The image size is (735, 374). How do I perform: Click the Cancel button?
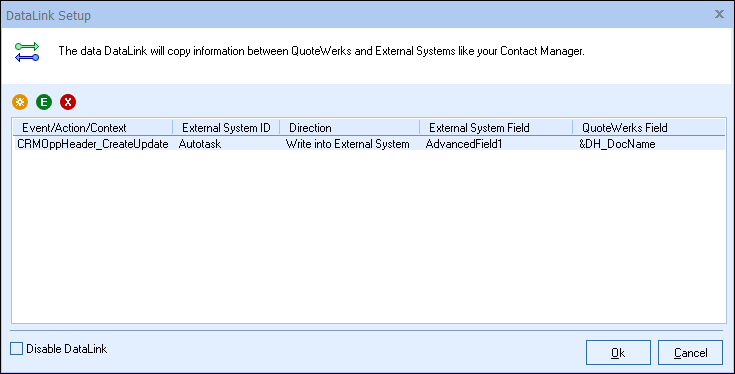(690, 352)
